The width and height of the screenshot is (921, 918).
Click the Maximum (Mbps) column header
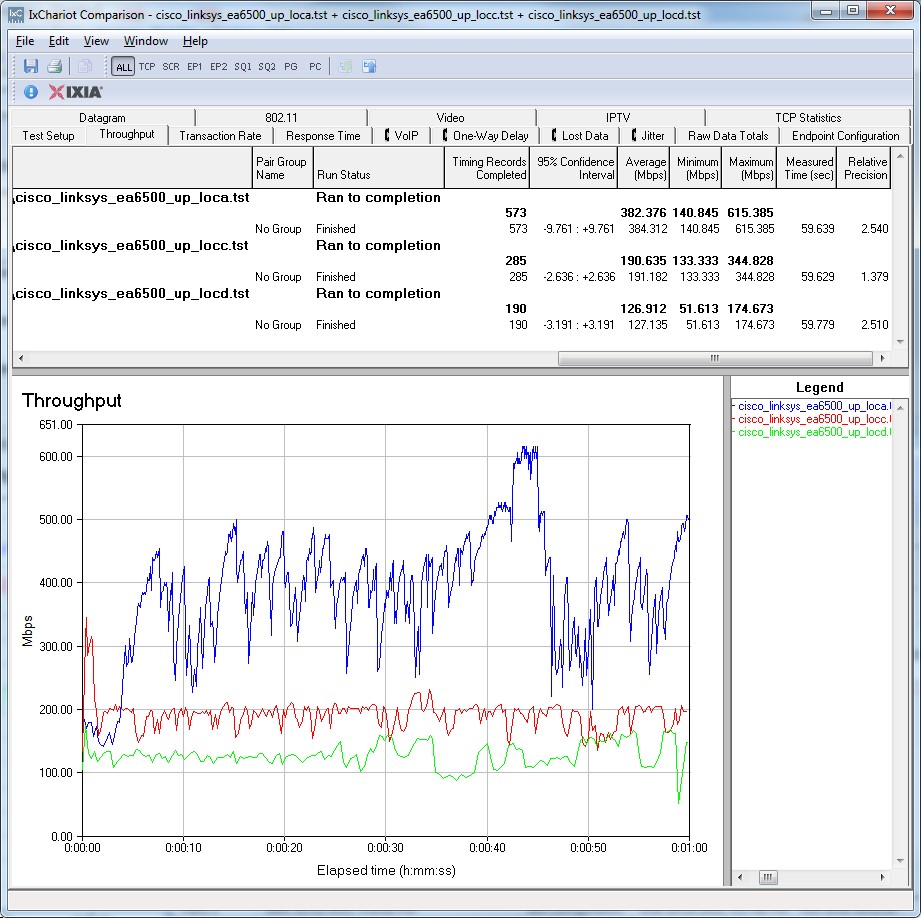click(x=749, y=168)
